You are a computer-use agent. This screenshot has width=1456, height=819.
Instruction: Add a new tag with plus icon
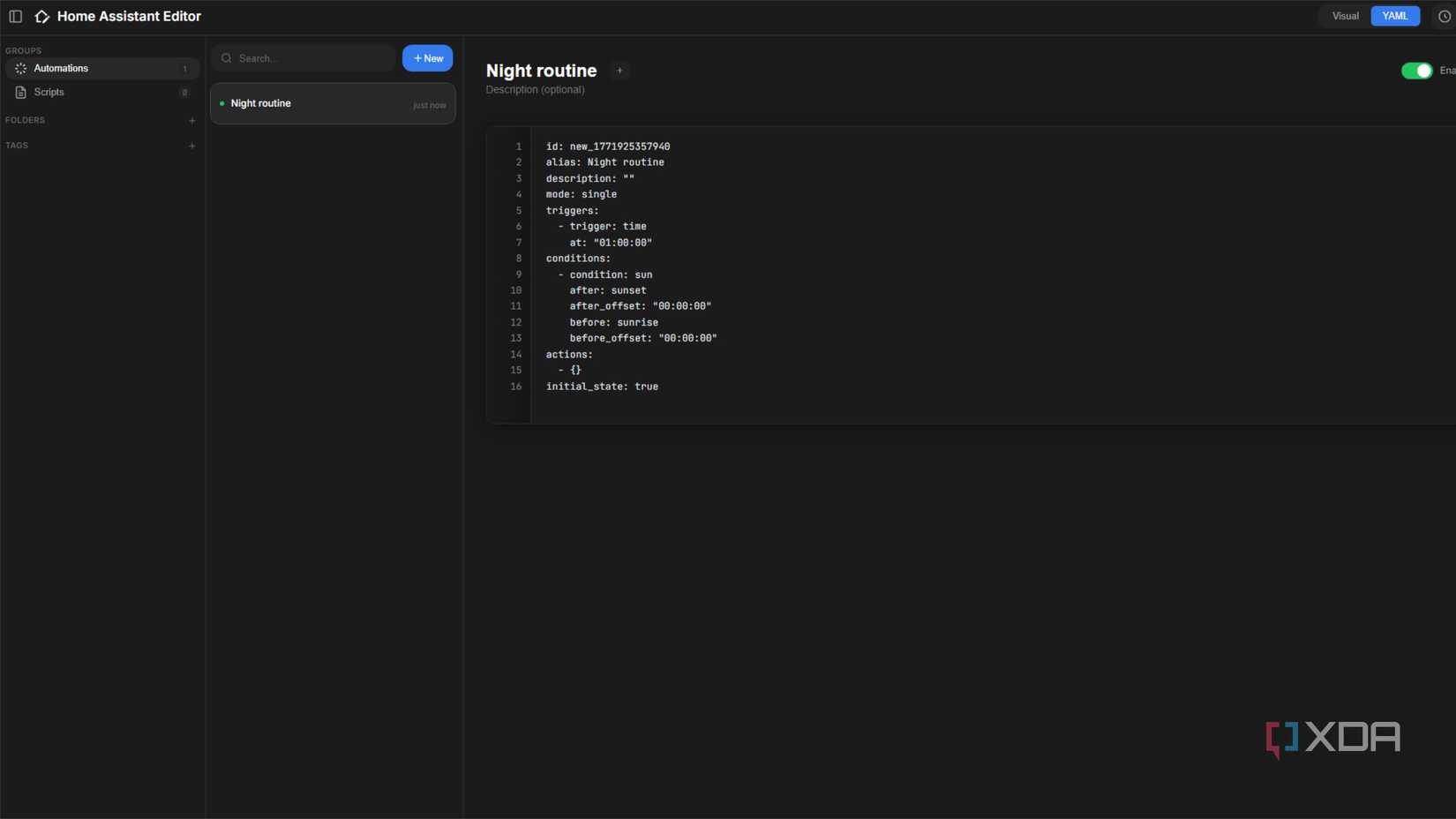pos(192,146)
